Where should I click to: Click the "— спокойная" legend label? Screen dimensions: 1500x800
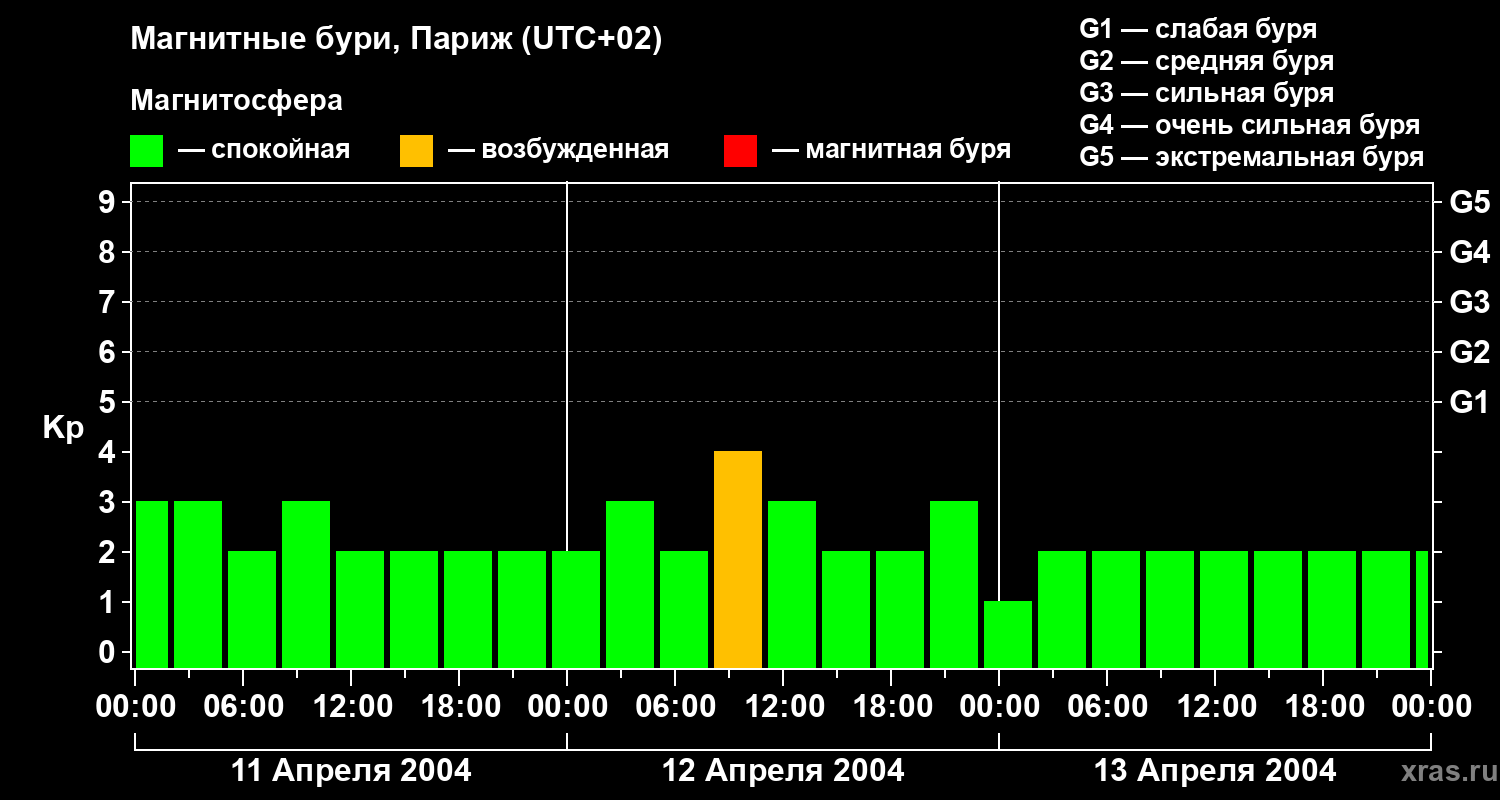264,150
